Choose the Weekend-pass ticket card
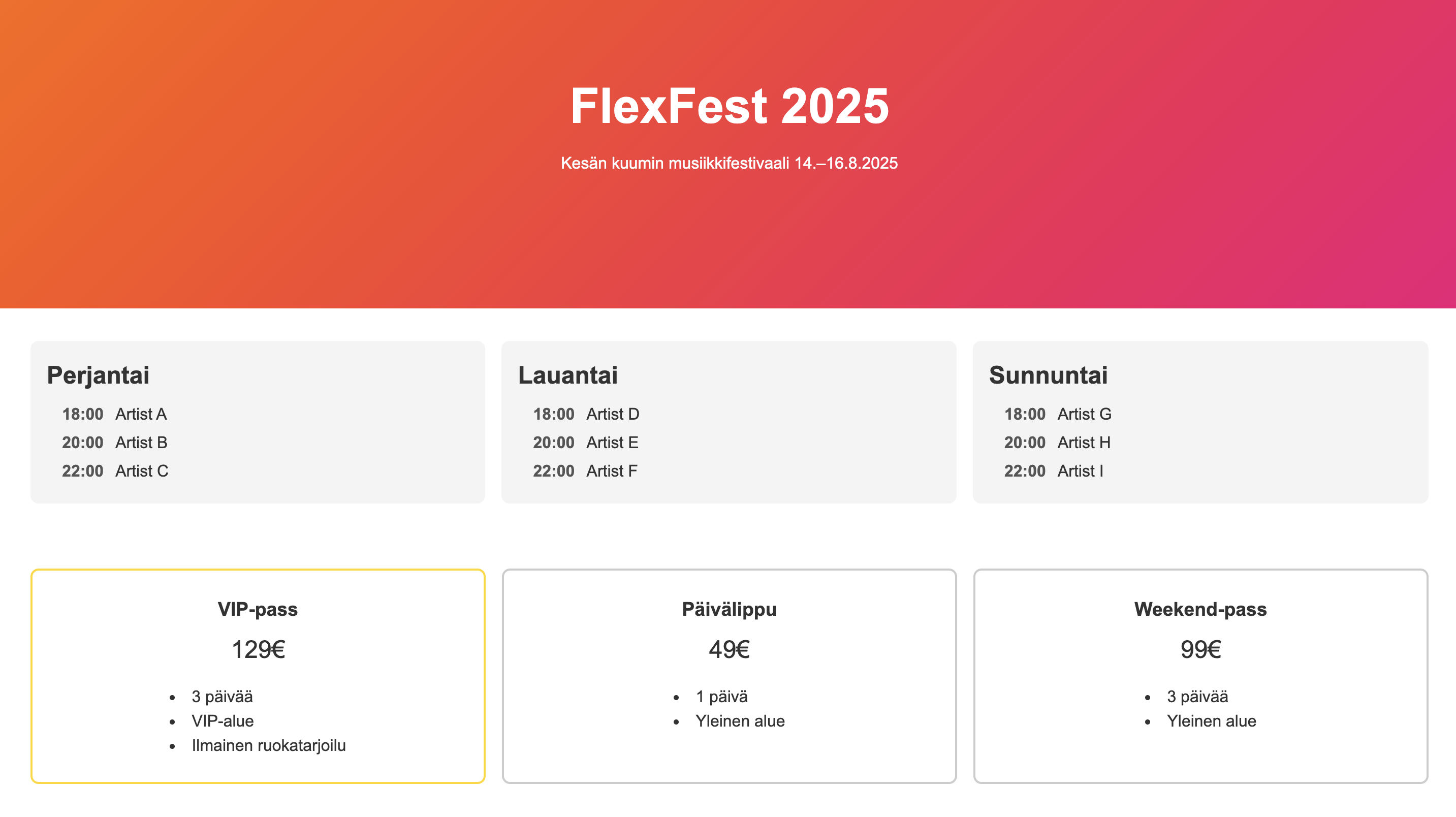Screen dimensions: 1456x817 (1200, 676)
